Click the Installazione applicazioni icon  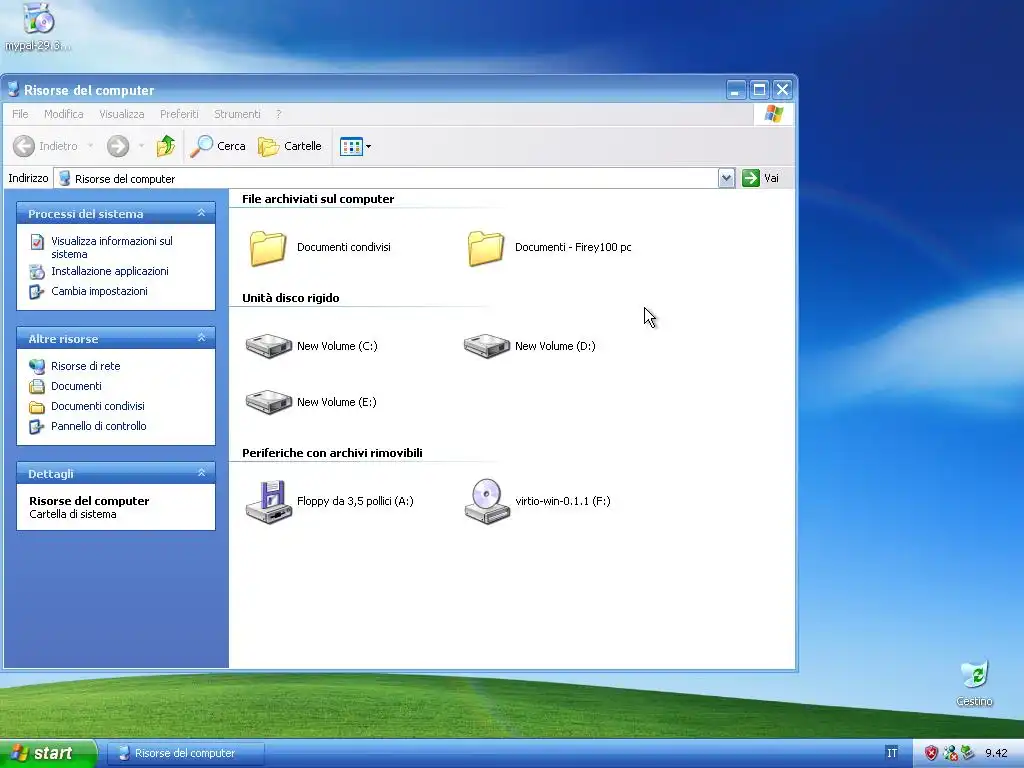[x=37, y=272]
